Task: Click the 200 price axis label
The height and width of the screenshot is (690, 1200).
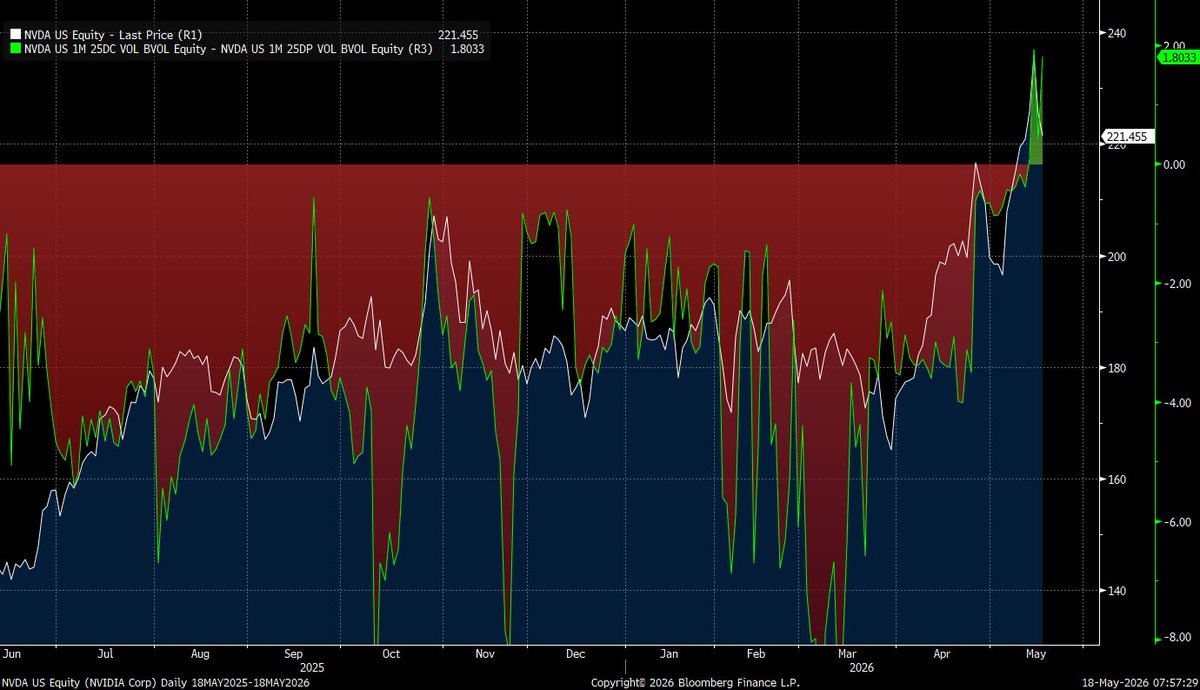Action: point(1116,257)
